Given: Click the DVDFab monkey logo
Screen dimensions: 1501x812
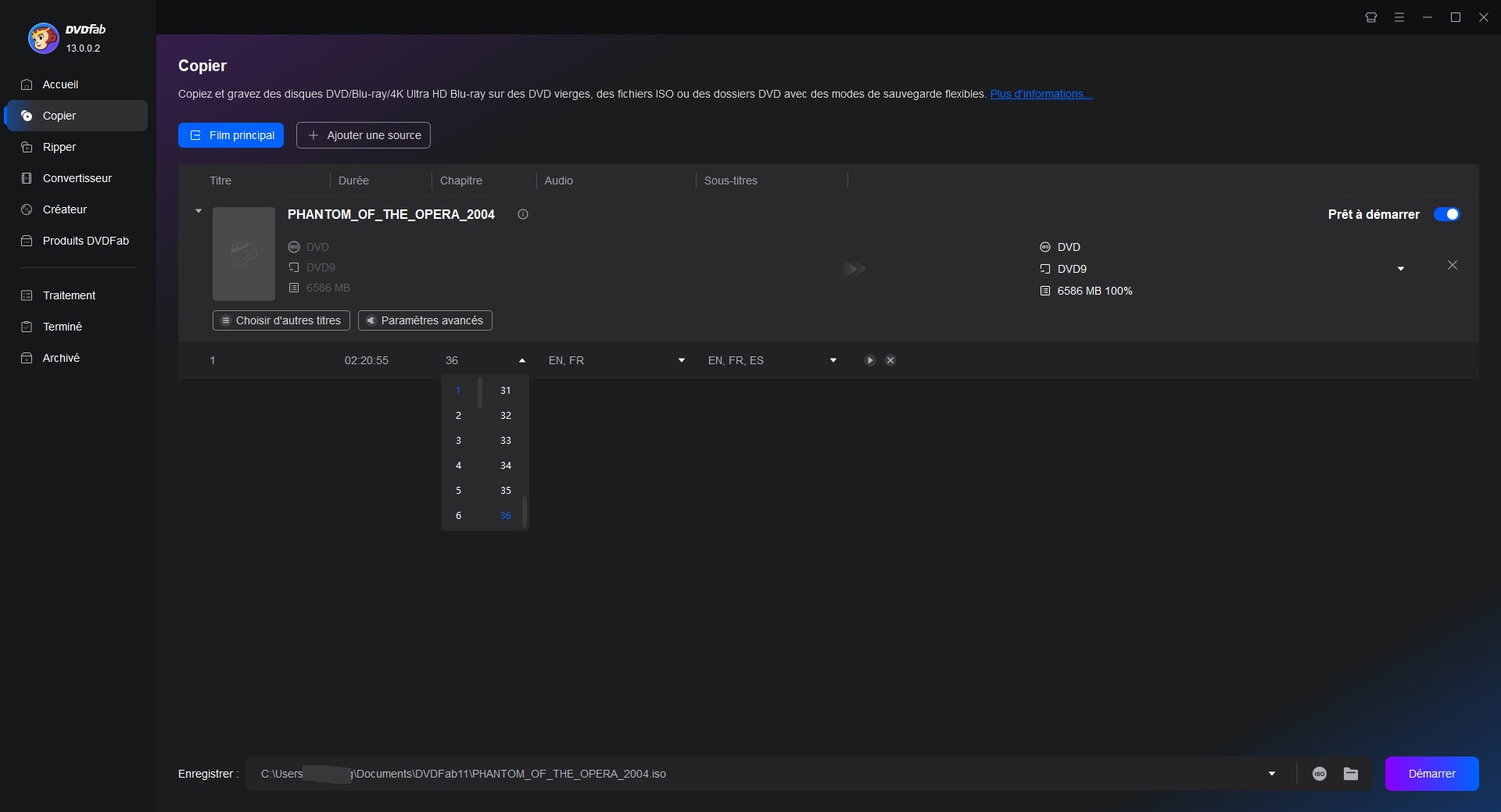Looking at the screenshot, I should pos(43,38).
